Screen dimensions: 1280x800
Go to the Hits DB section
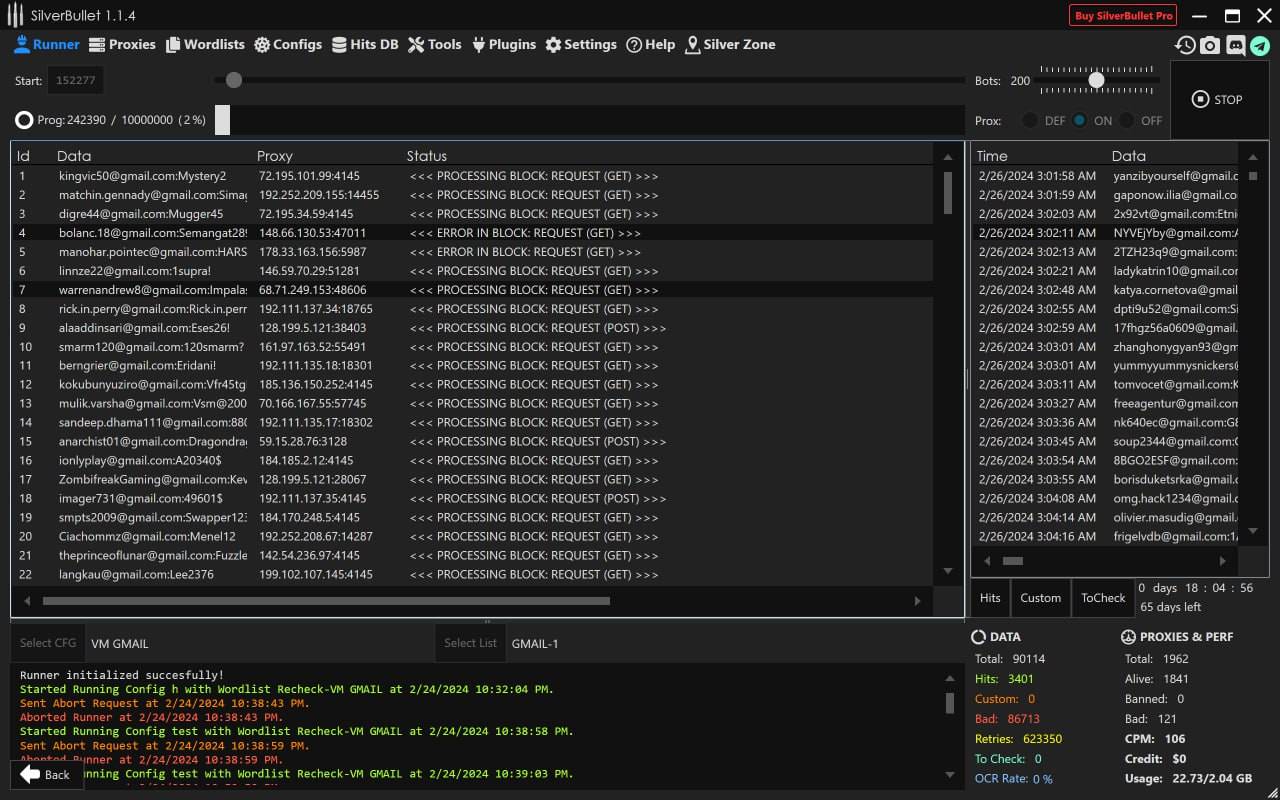pyautogui.click(x=365, y=44)
